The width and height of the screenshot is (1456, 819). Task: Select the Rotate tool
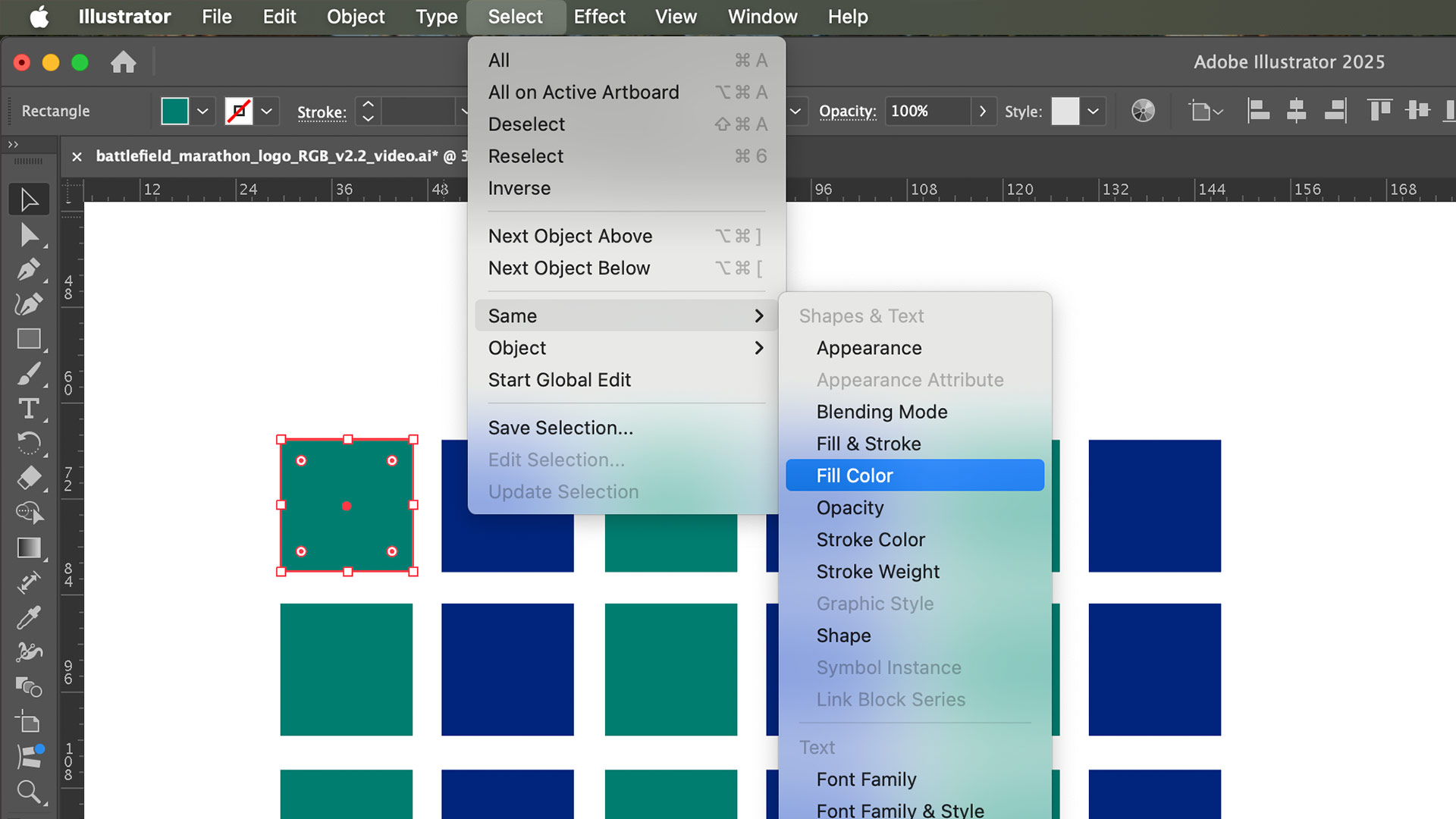pyautogui.click(x=29, y=443)
